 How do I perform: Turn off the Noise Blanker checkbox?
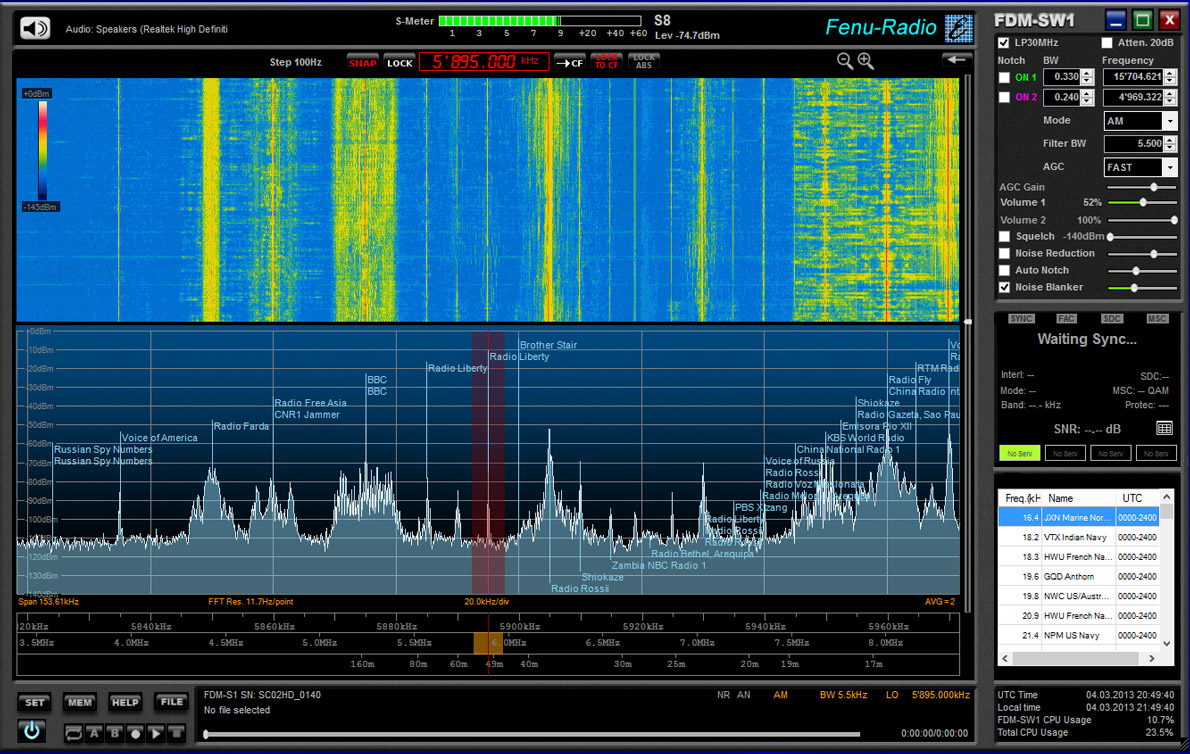click(1004, 287)
